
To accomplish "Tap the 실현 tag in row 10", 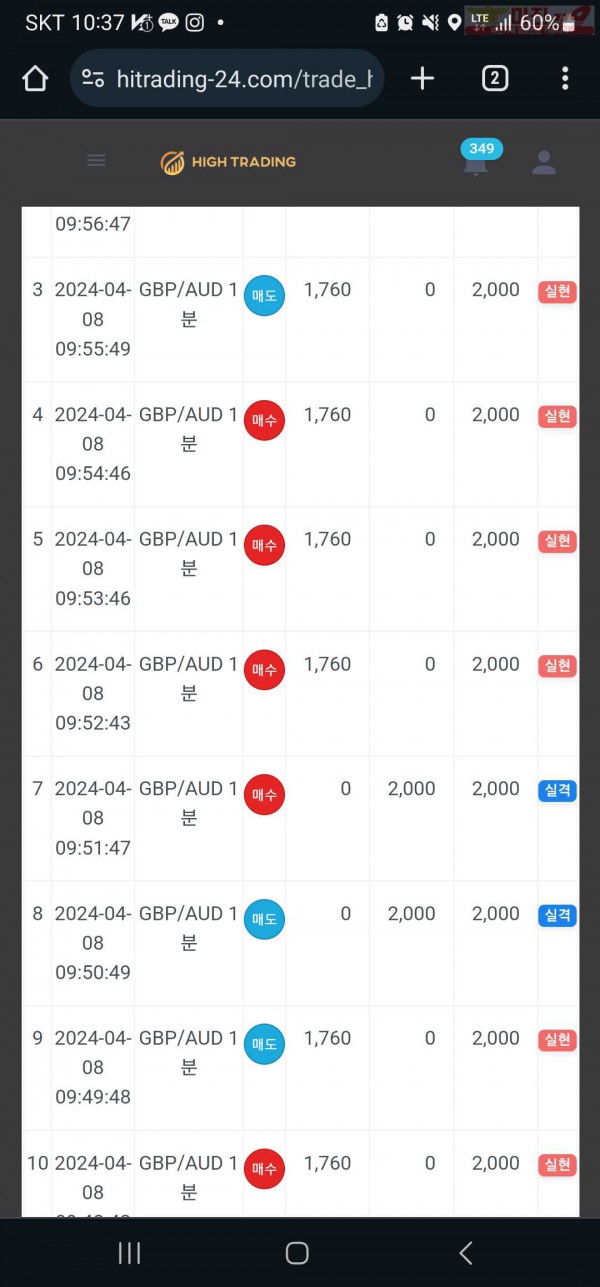I will point(557,1165).
